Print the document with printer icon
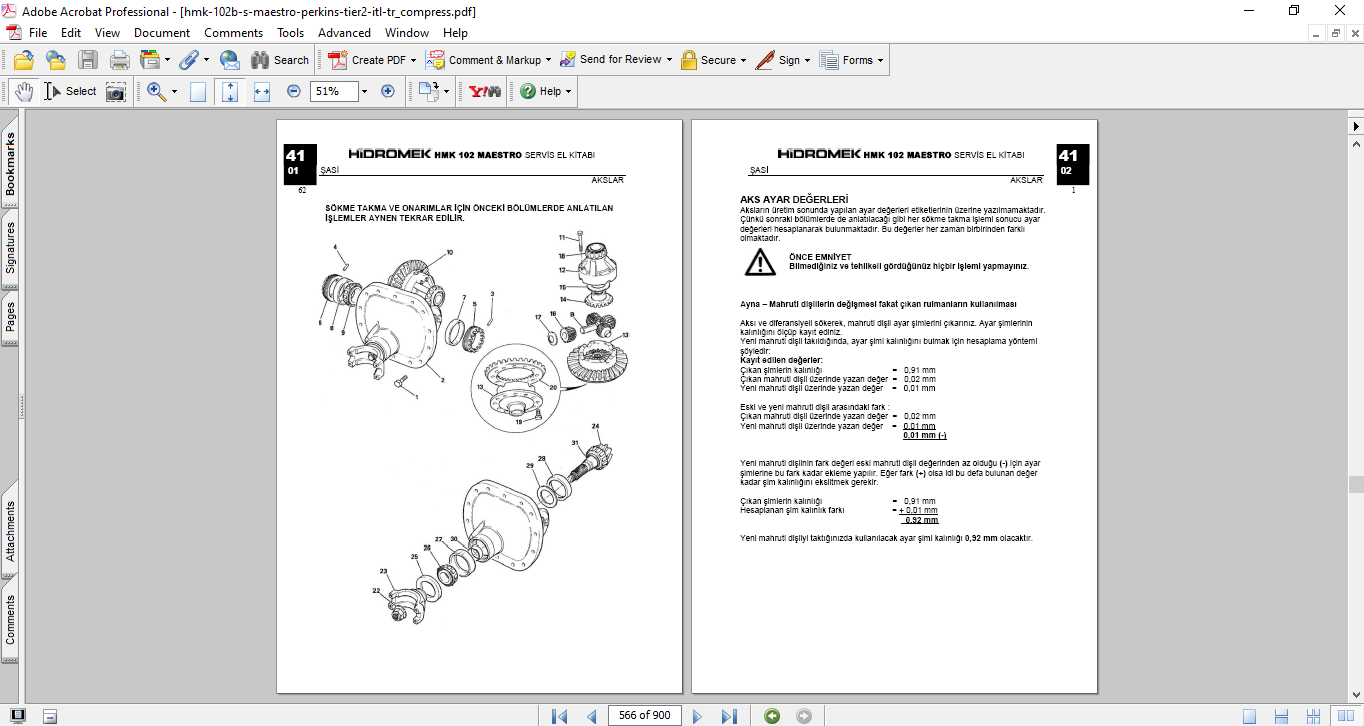Image resolution: width=1364 pixels, height=726 pixels. 120,60
